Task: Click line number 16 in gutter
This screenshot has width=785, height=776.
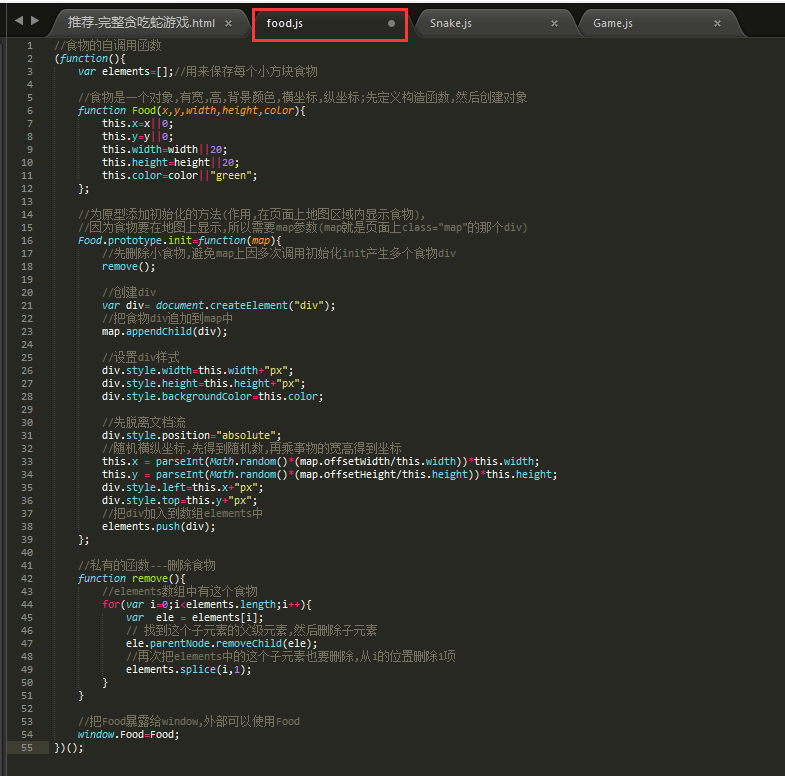Action: pyautogui.click(x=27, y=240)
